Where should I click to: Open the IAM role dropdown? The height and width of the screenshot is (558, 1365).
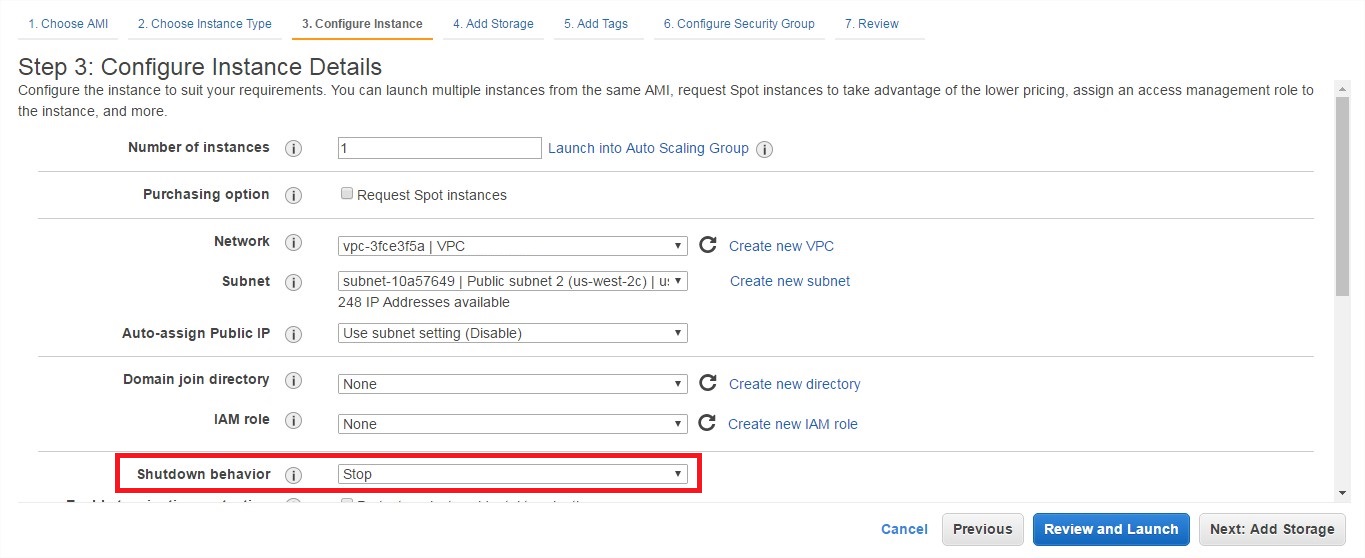coord(513,424)
